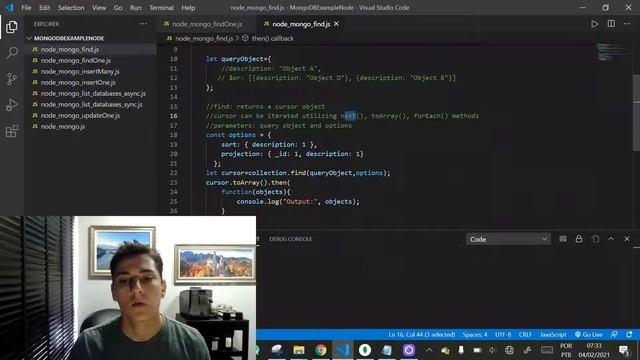Open network settings globe icon
This screenshot has width=640, height=360.
click(x=509, y=350)
